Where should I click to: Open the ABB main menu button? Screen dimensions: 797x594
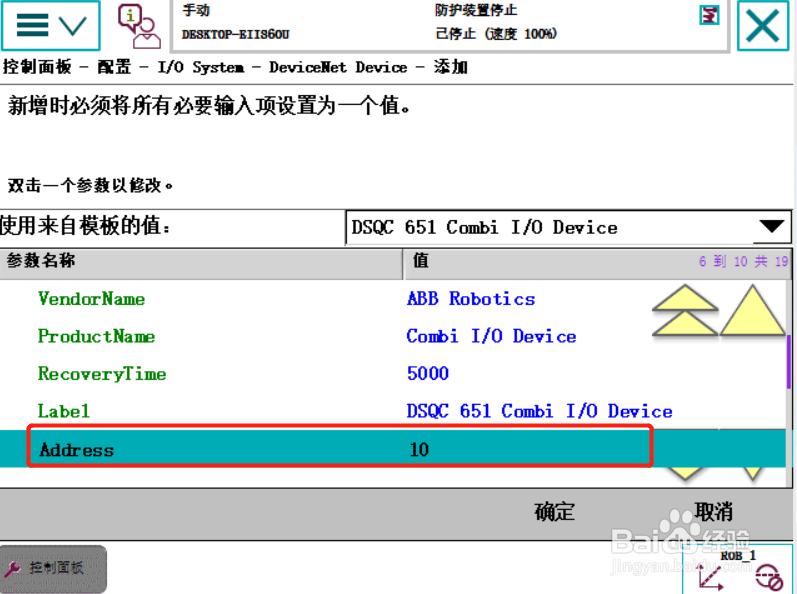coord(50,25)
